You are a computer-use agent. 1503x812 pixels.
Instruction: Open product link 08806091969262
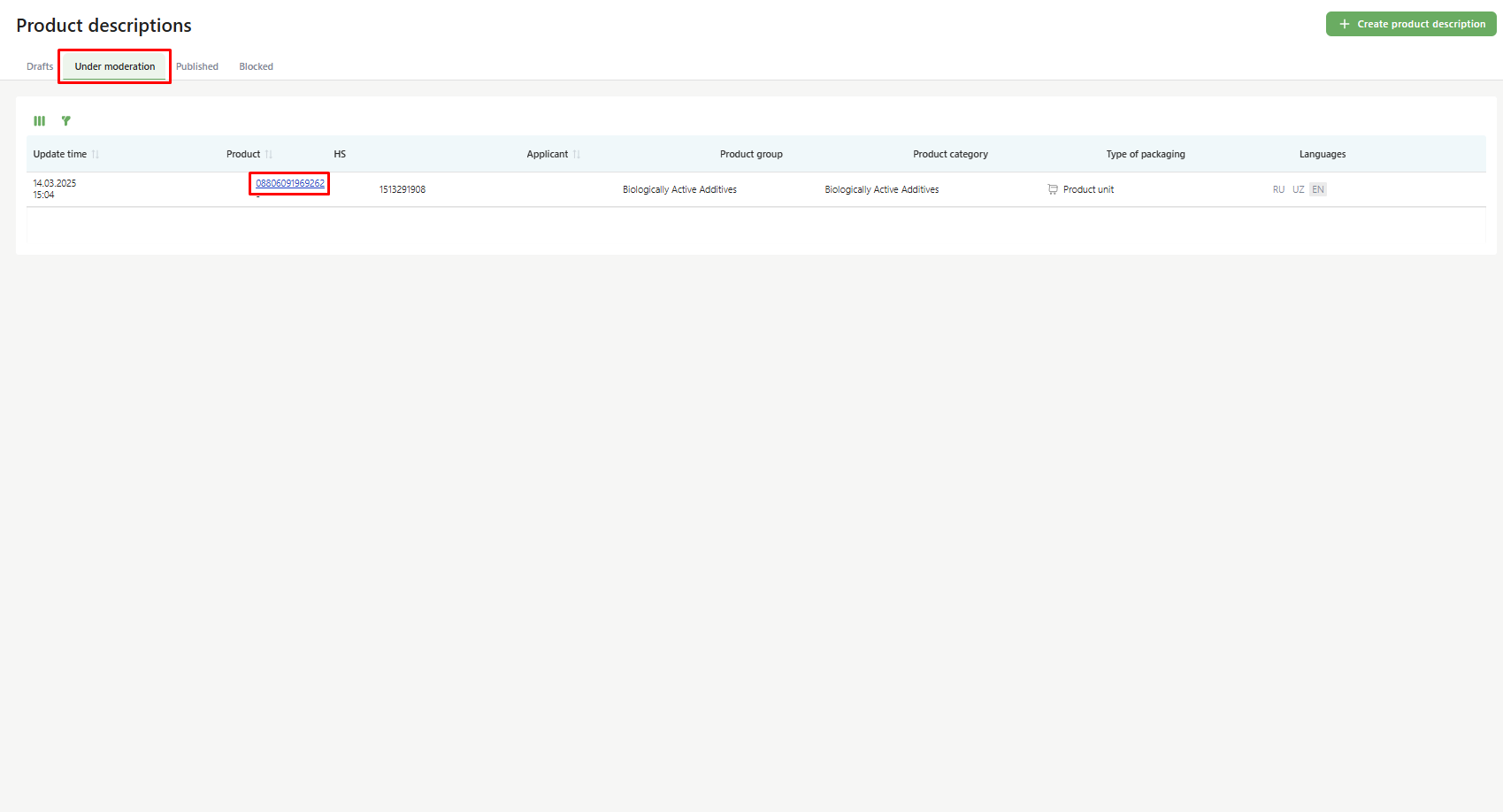tap(290, 183)
